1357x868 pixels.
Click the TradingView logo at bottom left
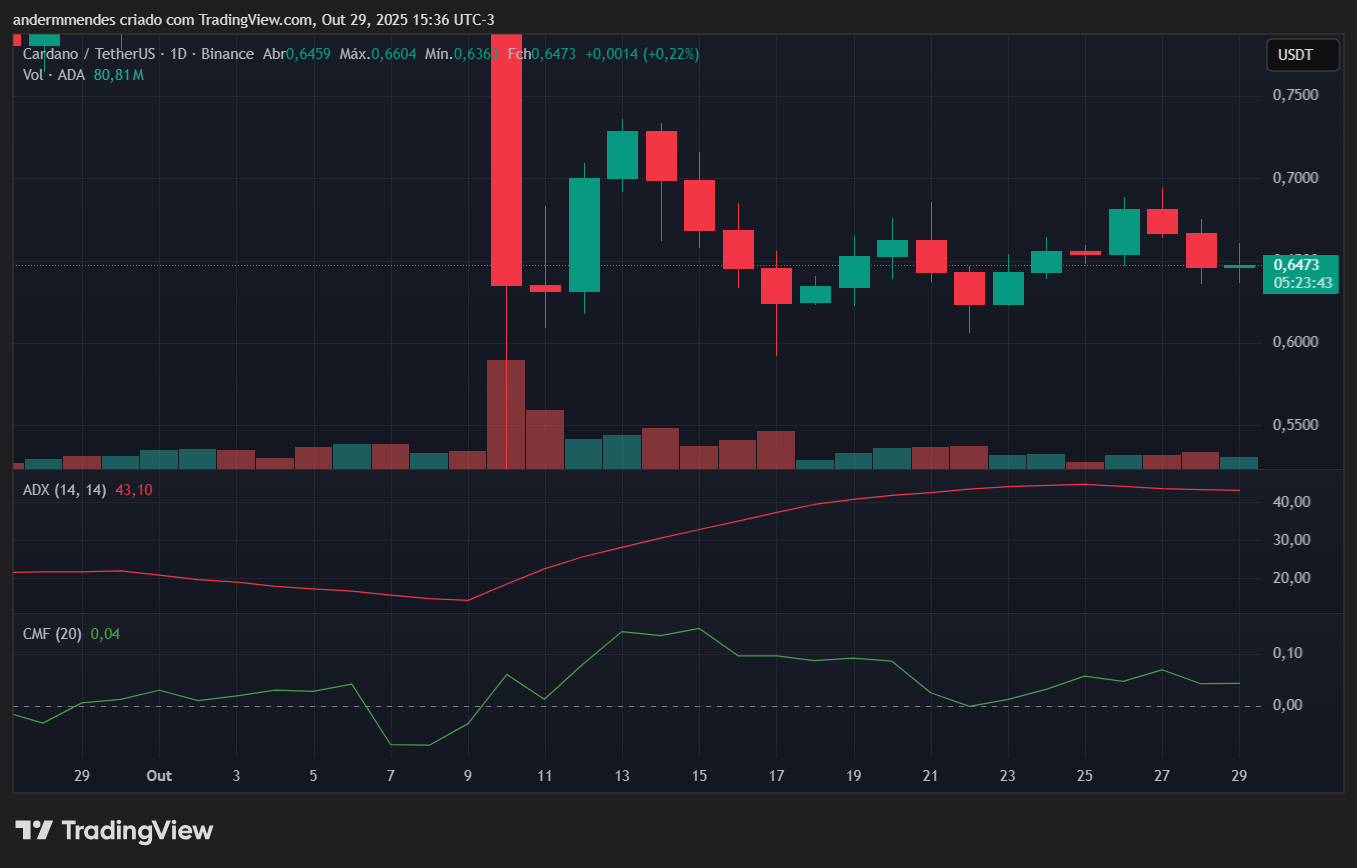pos(113,830)
